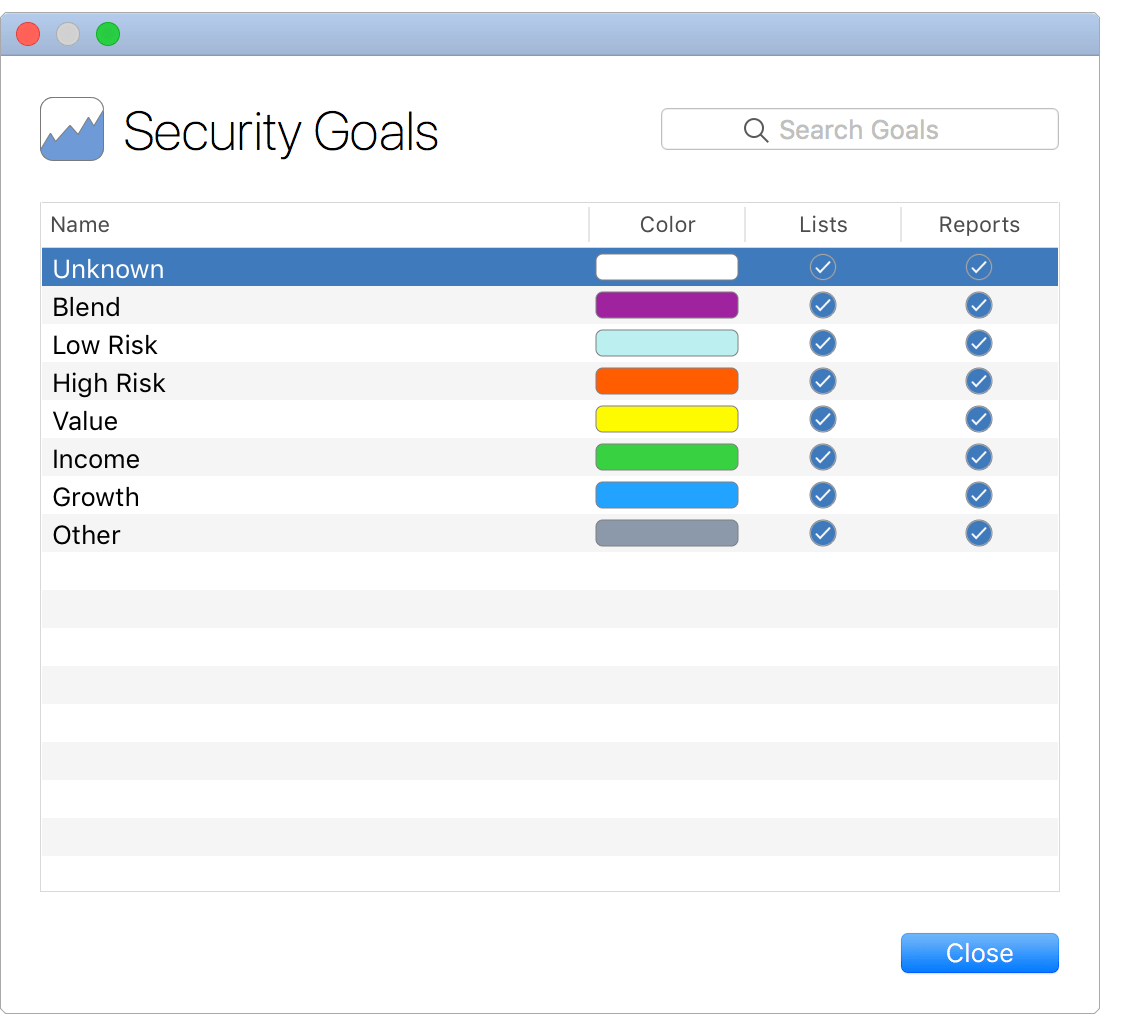Toggle the Lists checkbox for Blend
The width and height of the screenshot is (1125, 1025).
(x=823, y=305)
